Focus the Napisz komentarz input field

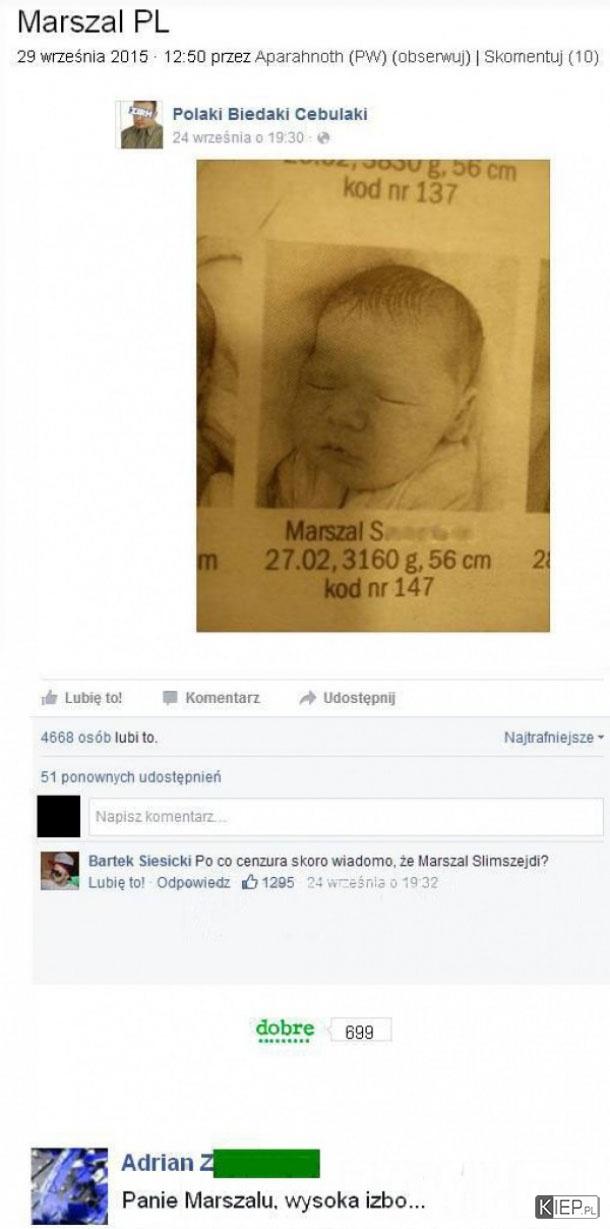click(x=346, y=817)
